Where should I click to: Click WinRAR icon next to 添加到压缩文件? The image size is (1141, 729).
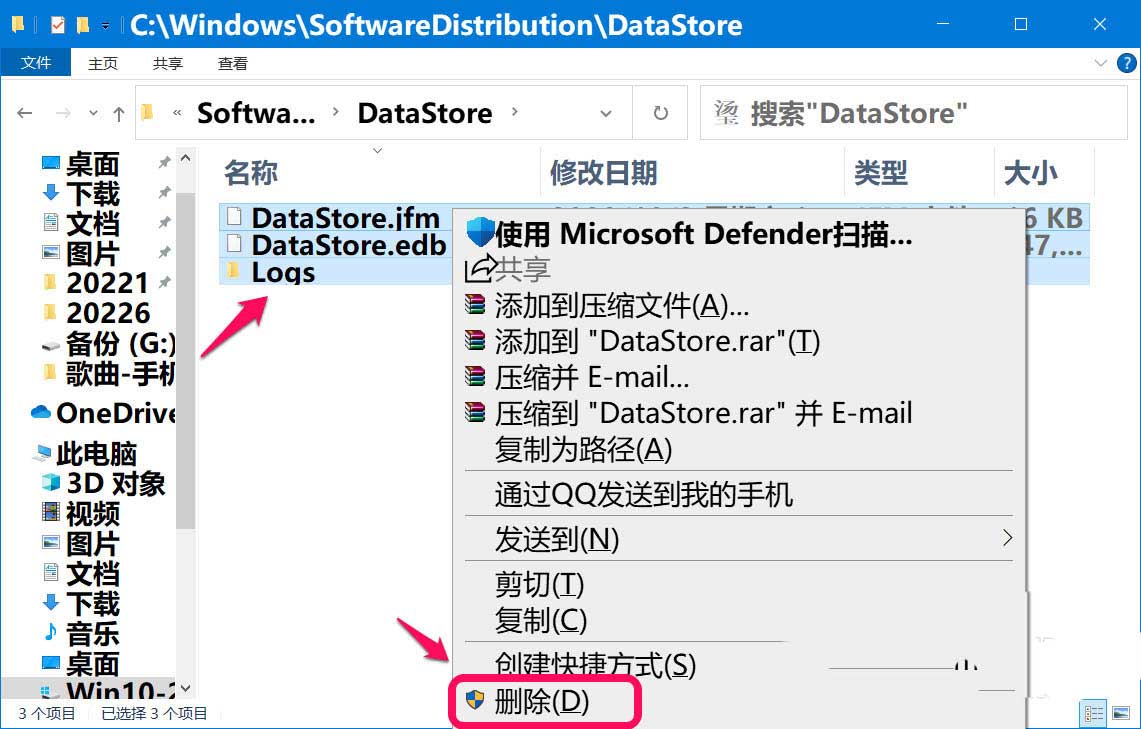coord(475,305)
